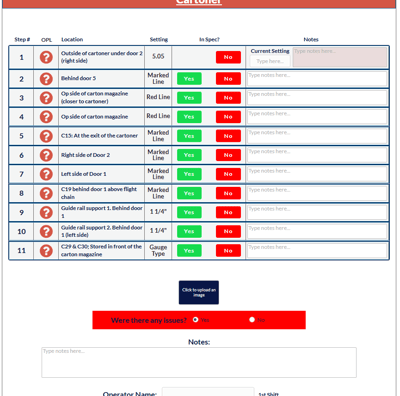The width and height of the screenshot is (400, 396).
Task: Open the OPL help icon for step 10
Action: [x=46, y=231]
